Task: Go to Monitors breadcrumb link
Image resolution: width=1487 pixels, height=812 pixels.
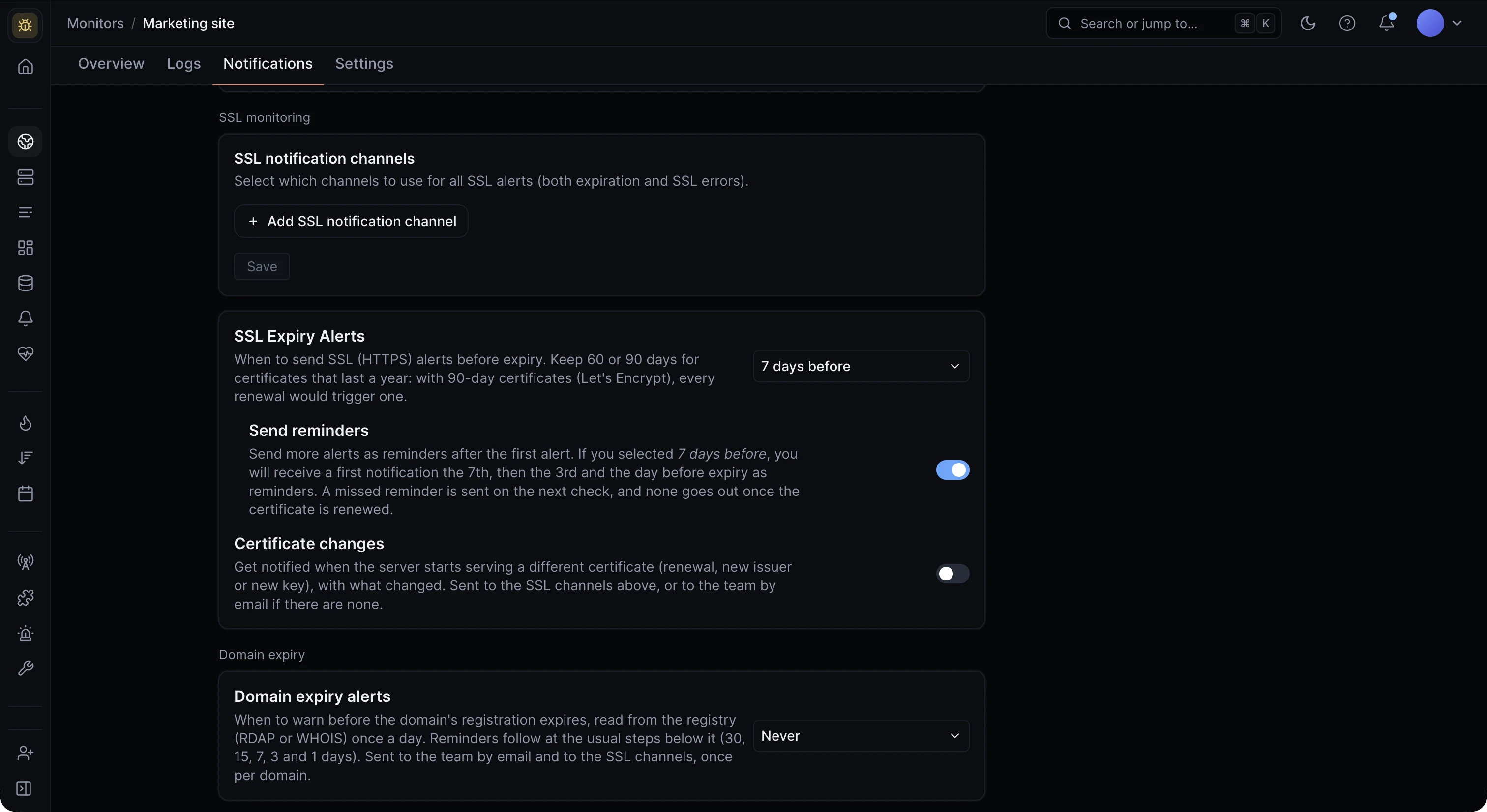Action: pos(95,23)
